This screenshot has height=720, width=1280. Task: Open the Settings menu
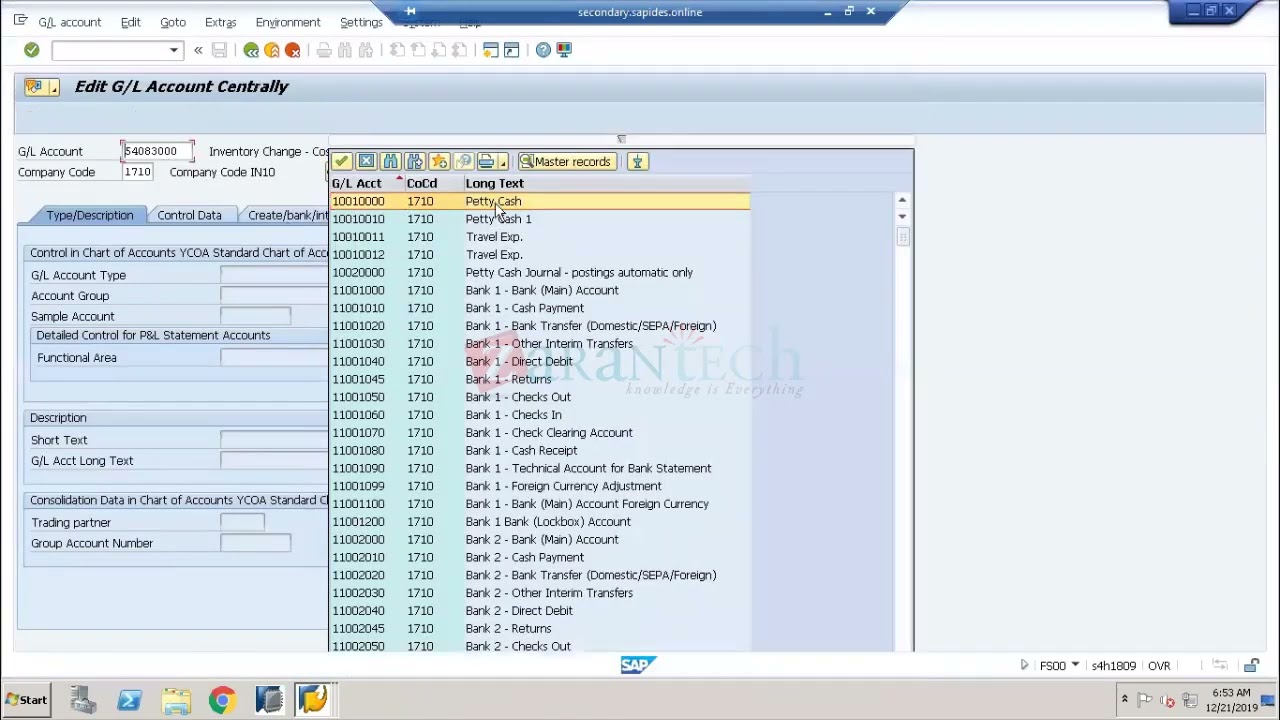(x=361, y=22)
